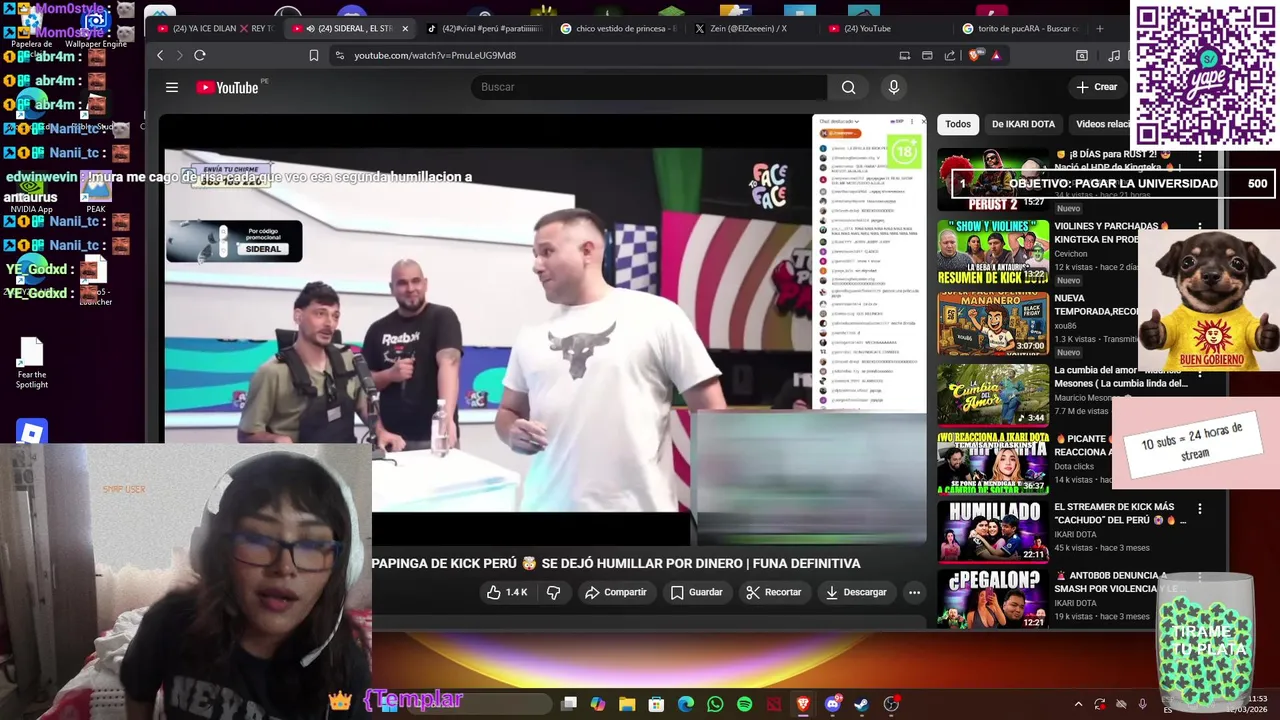Open Copilot from the taskbar

tap(597, 705)
